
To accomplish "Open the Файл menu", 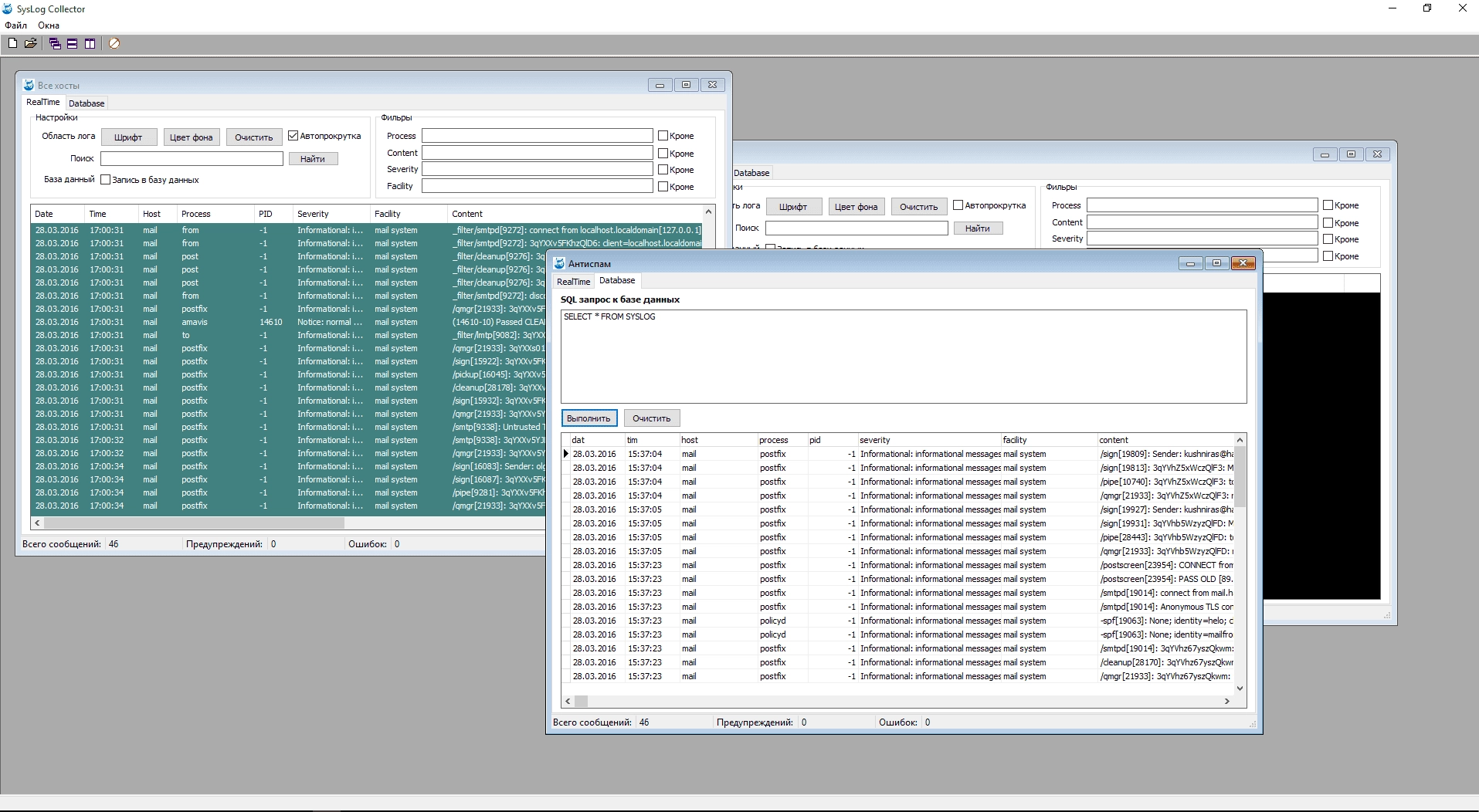I will 15,25.
